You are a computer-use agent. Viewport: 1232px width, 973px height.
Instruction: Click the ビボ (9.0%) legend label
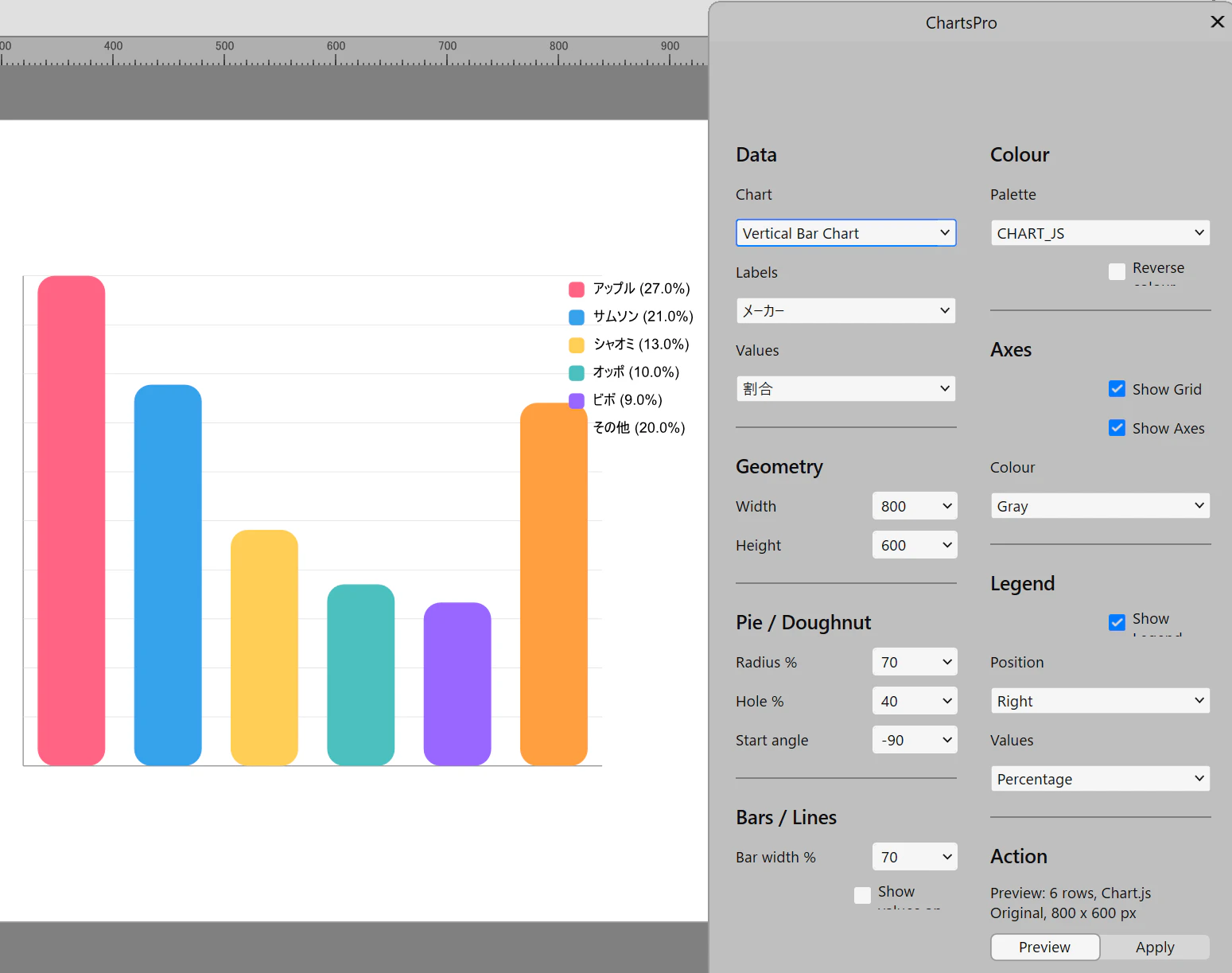(x=628, y=400)
